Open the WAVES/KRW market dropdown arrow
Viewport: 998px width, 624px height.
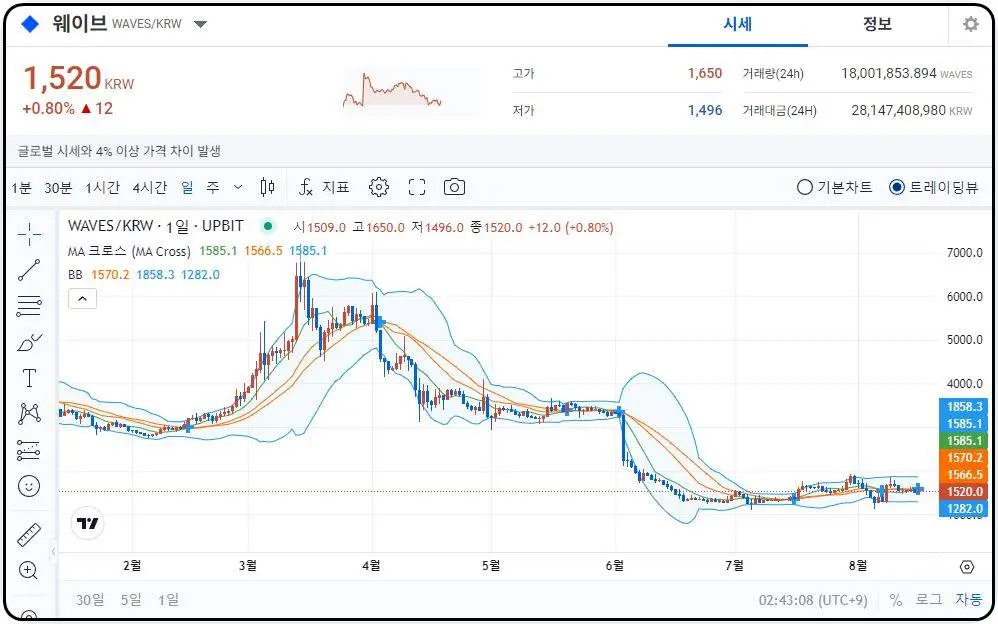click(x=200, y=24)
